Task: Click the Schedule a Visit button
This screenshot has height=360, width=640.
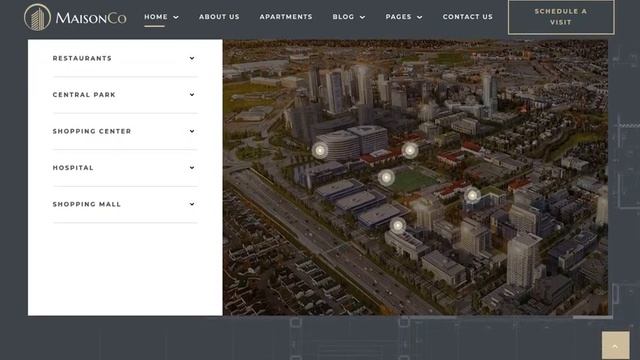Action: pos(561,17)
